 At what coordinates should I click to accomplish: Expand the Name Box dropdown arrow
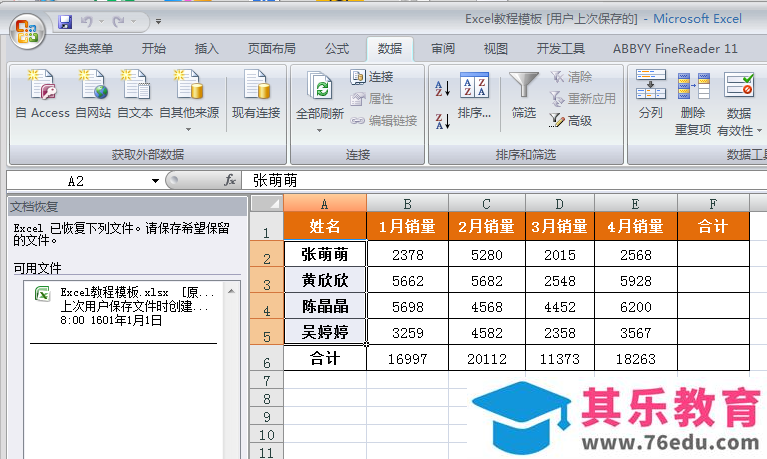tap(155, 181)
